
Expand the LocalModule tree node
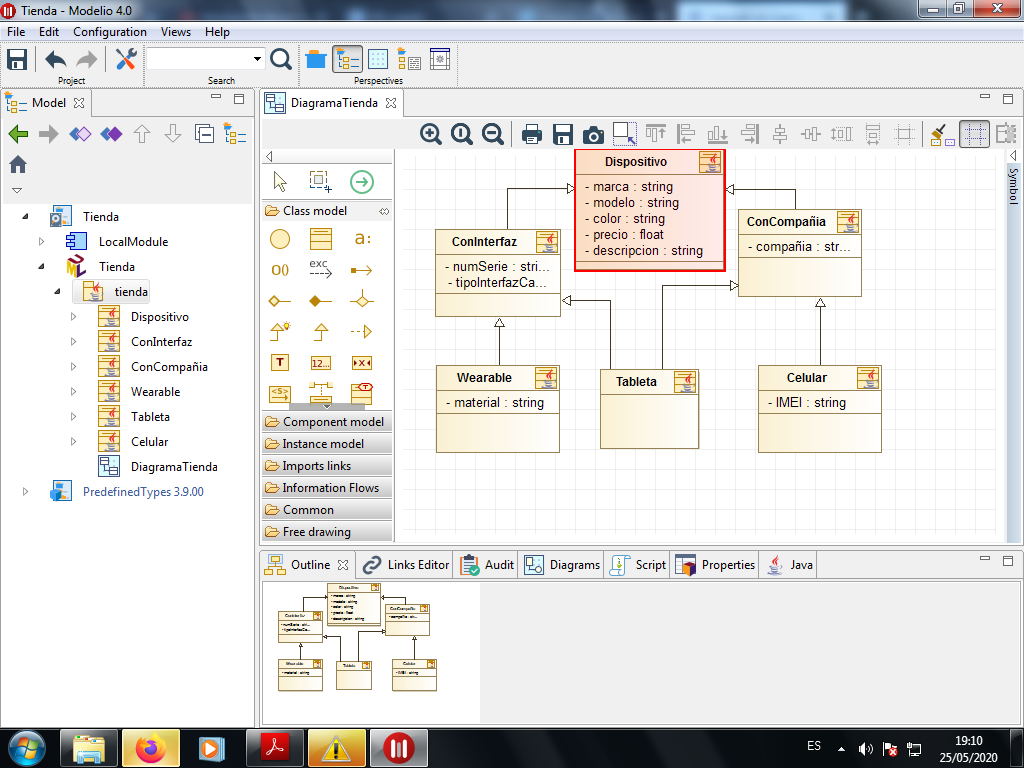pyautogui.click(x=41, y=242)
